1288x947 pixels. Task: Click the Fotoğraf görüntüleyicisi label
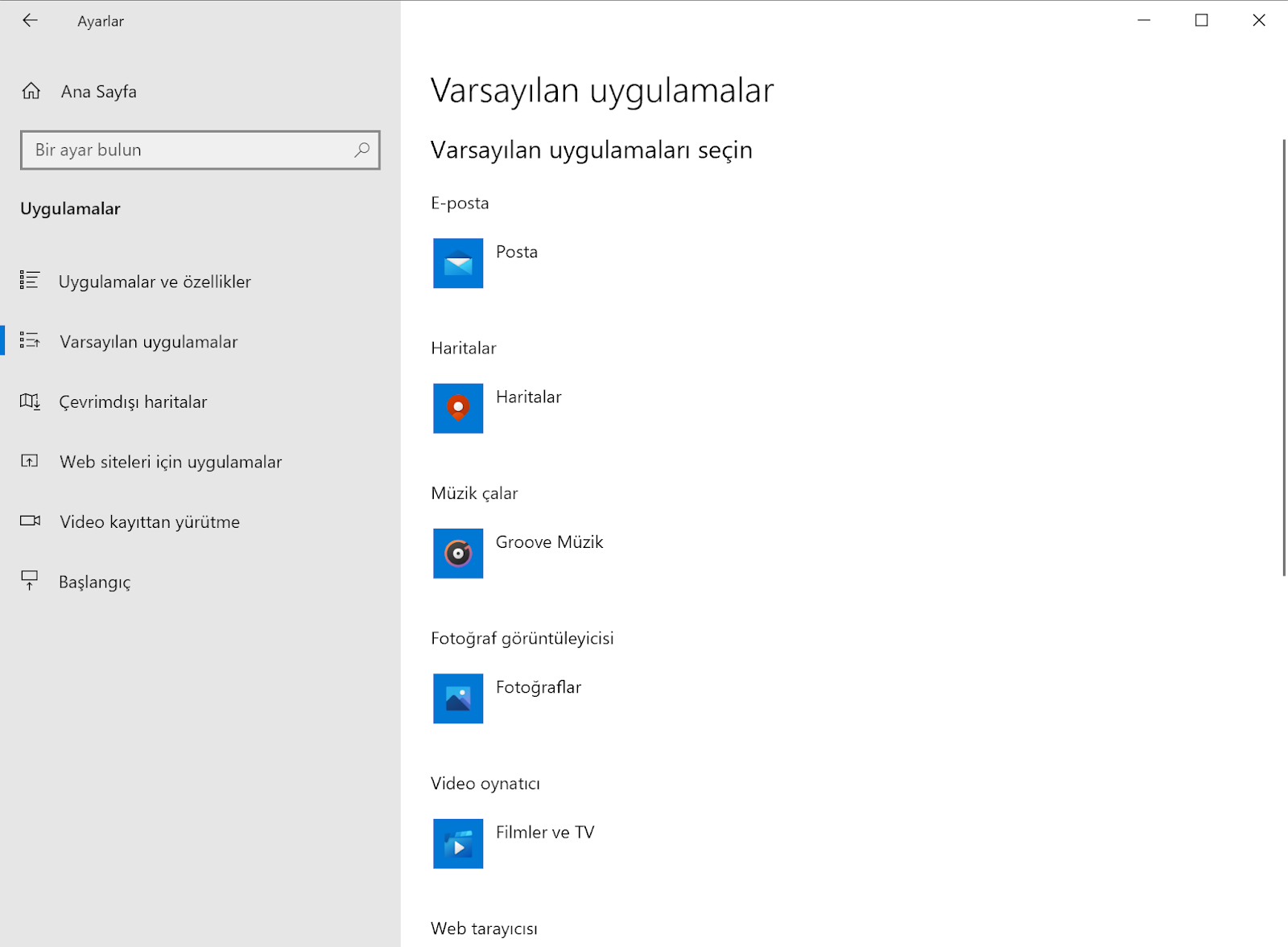tap(522, 638)
